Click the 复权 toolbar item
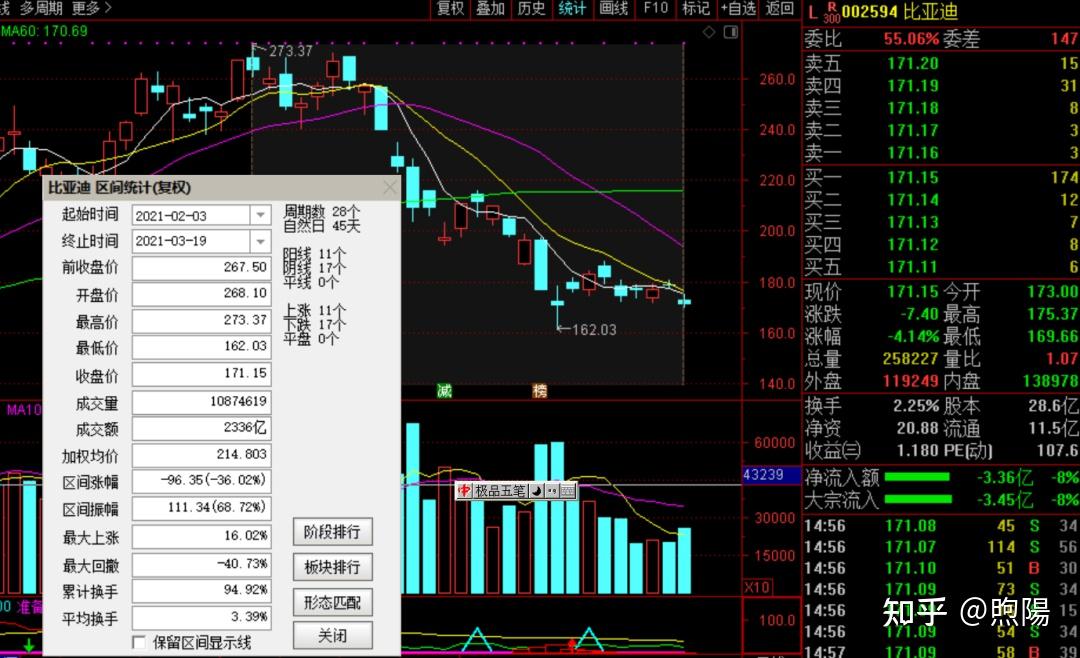The image size is (1080, 658). (450, 8)
